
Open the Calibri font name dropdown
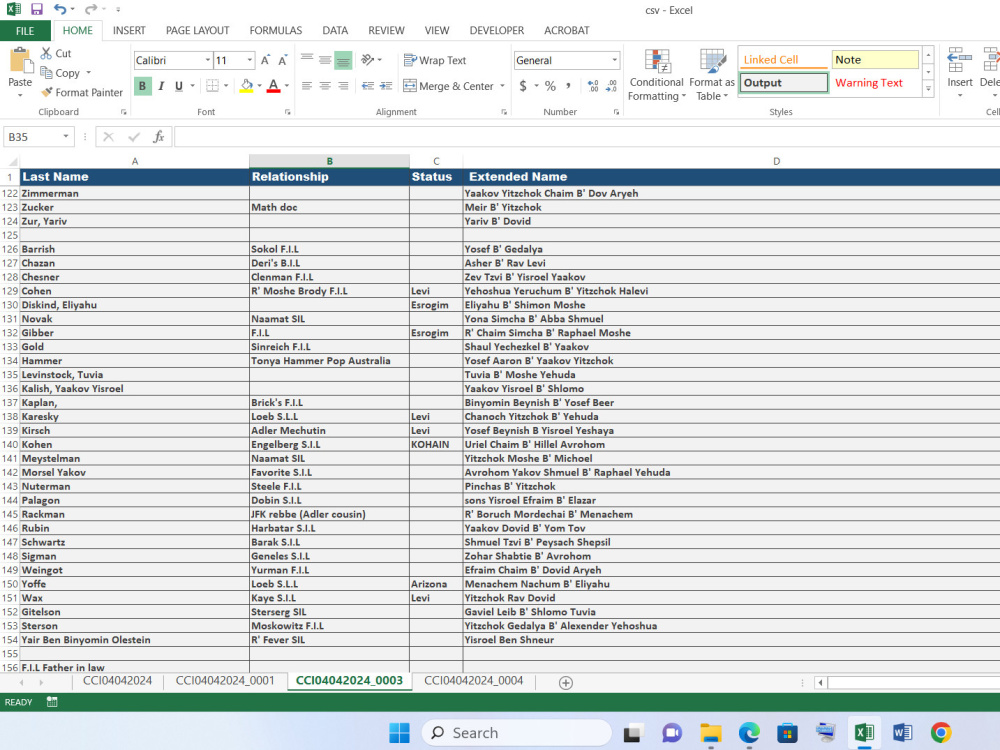pyautogui.click(x=207, y=60)
